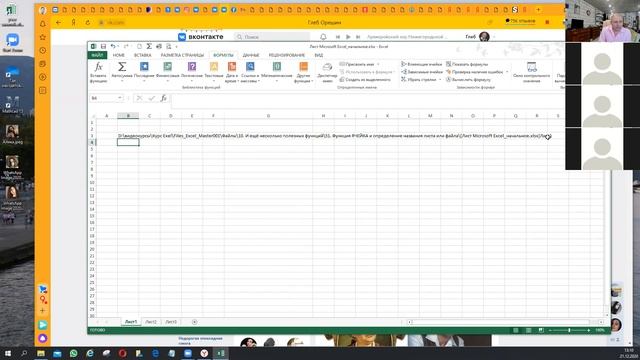
Task: Open the Date & Time functions icon
Action: [x=232, y=67]
